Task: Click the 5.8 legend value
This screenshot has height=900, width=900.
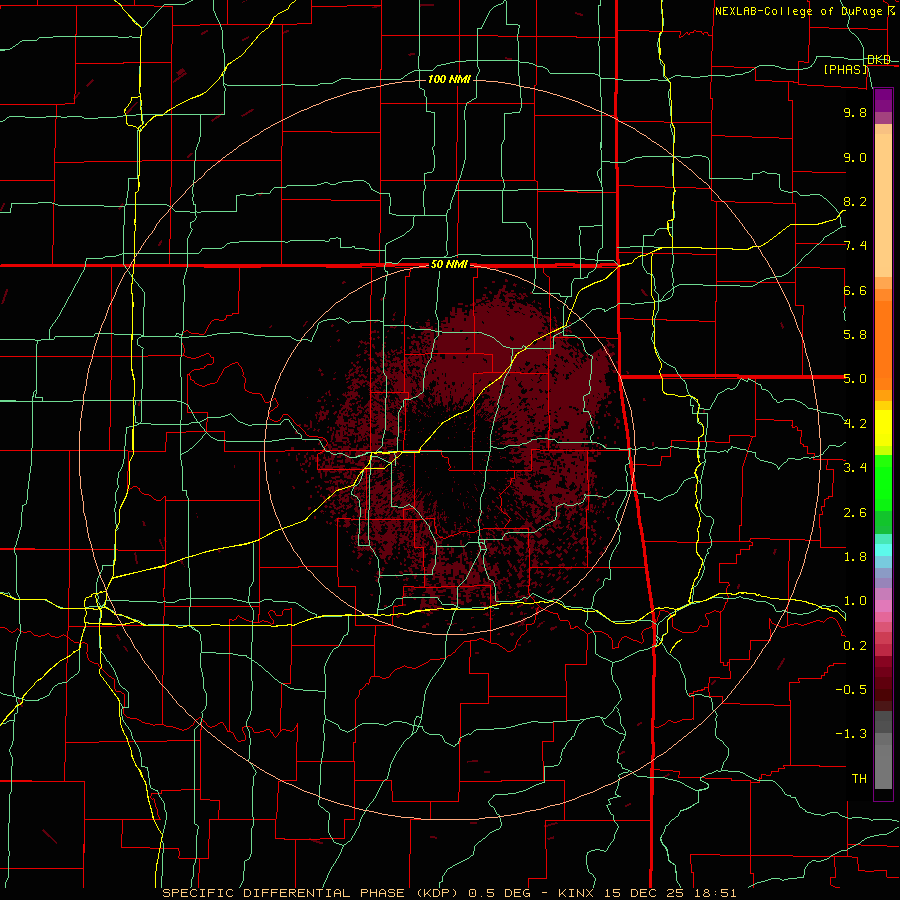Action: (x=855, y=335)
